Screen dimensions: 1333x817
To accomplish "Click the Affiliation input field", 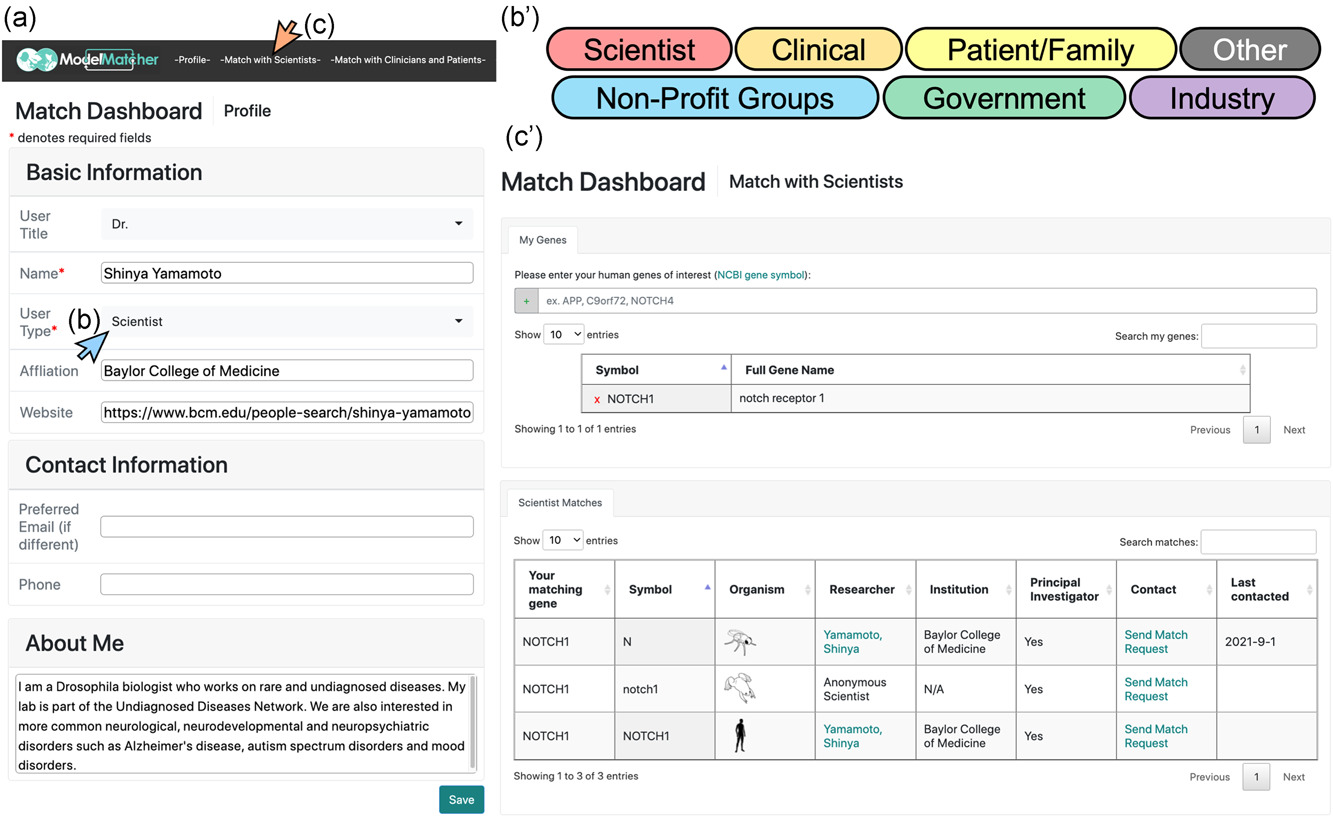I will pyautogui.click(x=287, y=370).
